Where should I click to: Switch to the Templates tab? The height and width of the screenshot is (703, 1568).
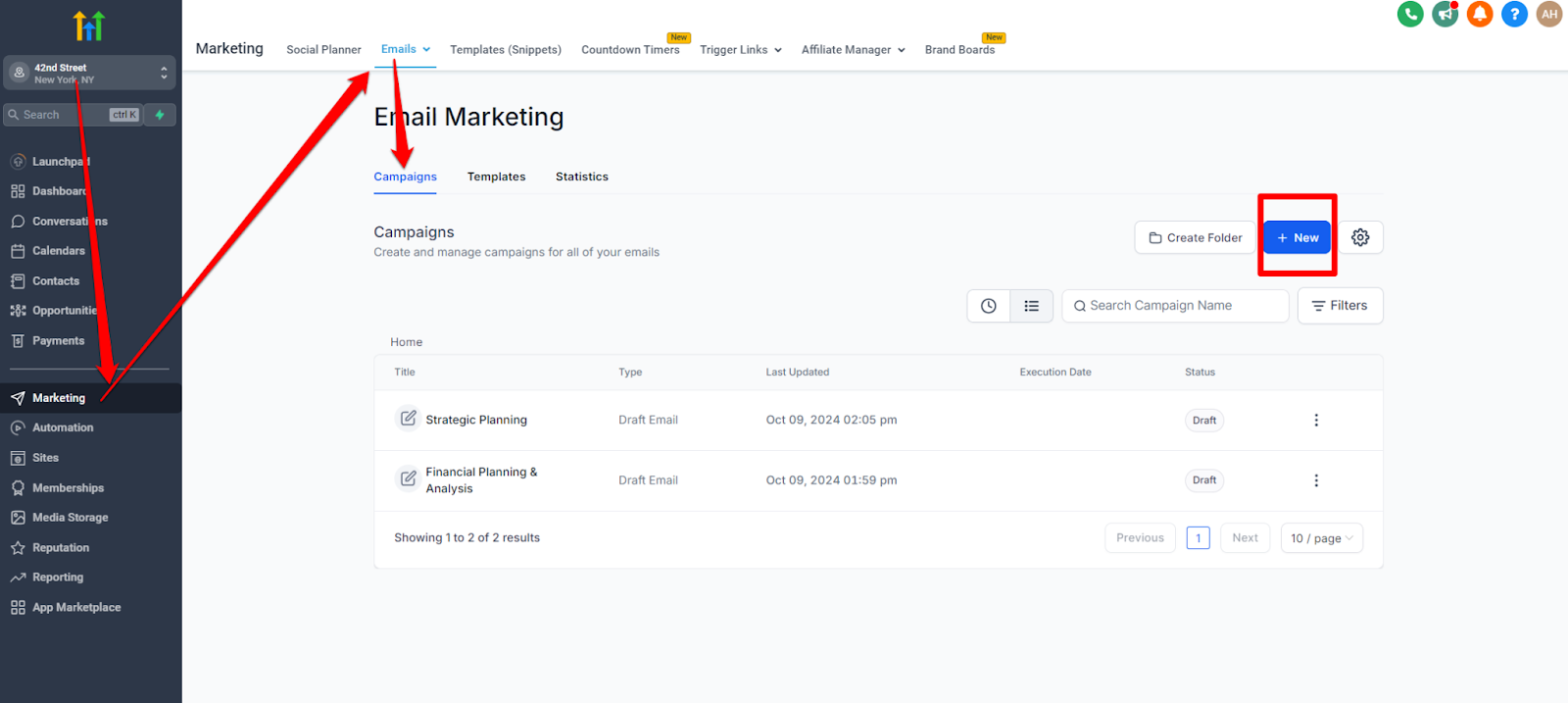tap(496, 176)
